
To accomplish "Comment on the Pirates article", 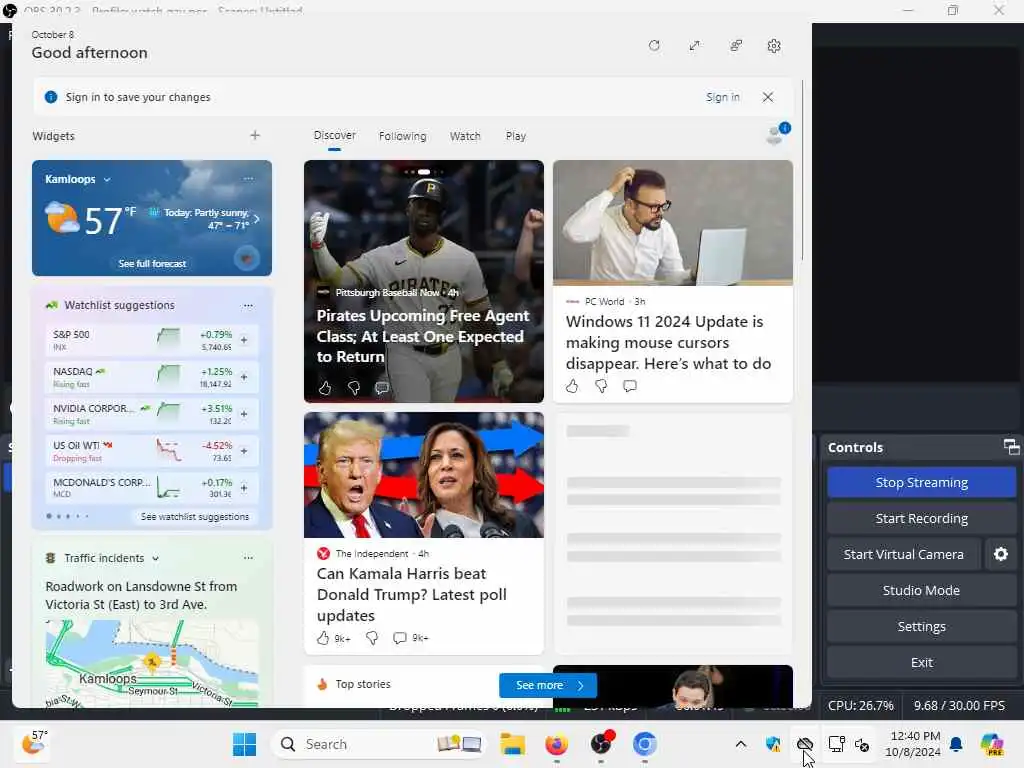I will pyautogui.click(x=382, y=388).
